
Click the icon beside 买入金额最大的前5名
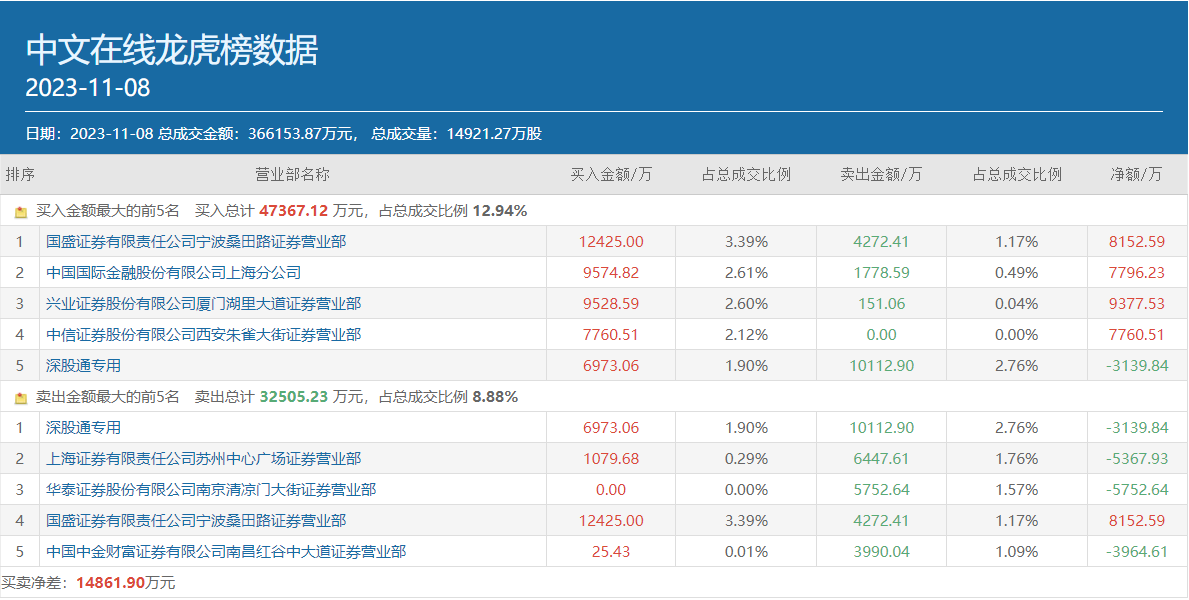(x=21, y=212)
